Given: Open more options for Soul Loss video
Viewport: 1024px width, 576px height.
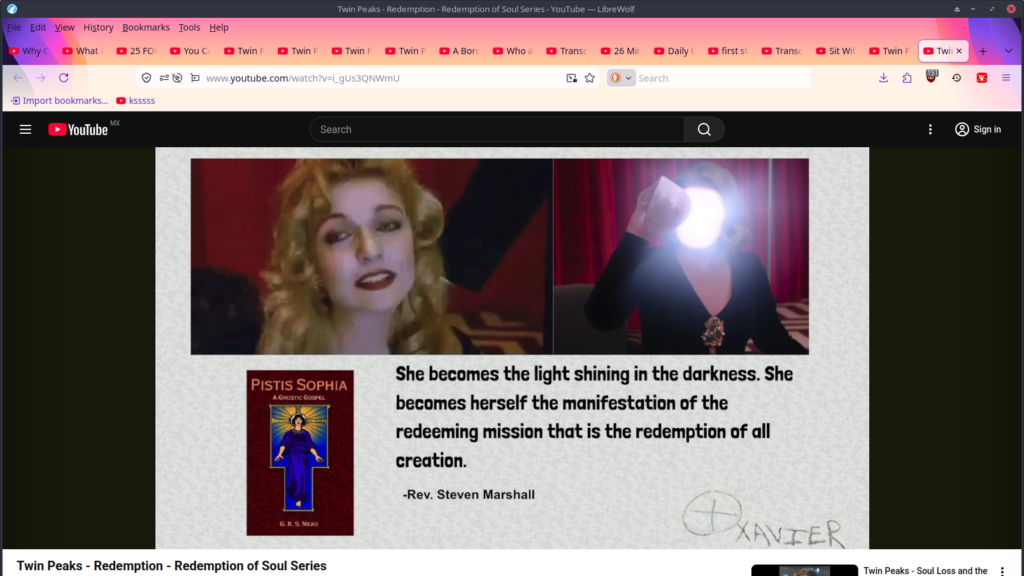Looking at the screenshot, I should click(x=1002, y=571).
